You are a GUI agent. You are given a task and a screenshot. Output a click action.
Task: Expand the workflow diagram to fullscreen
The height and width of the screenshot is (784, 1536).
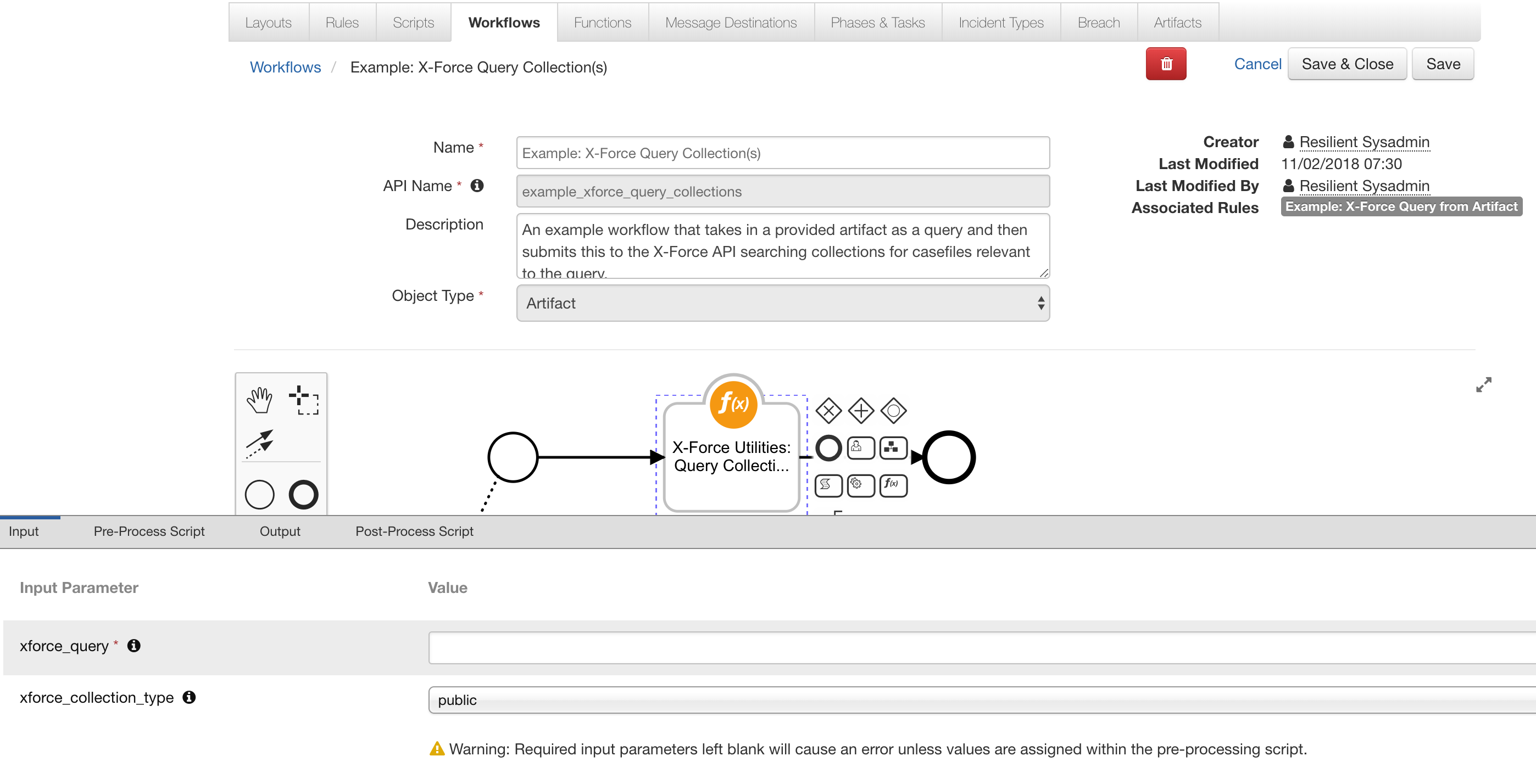pos(1483,384)
